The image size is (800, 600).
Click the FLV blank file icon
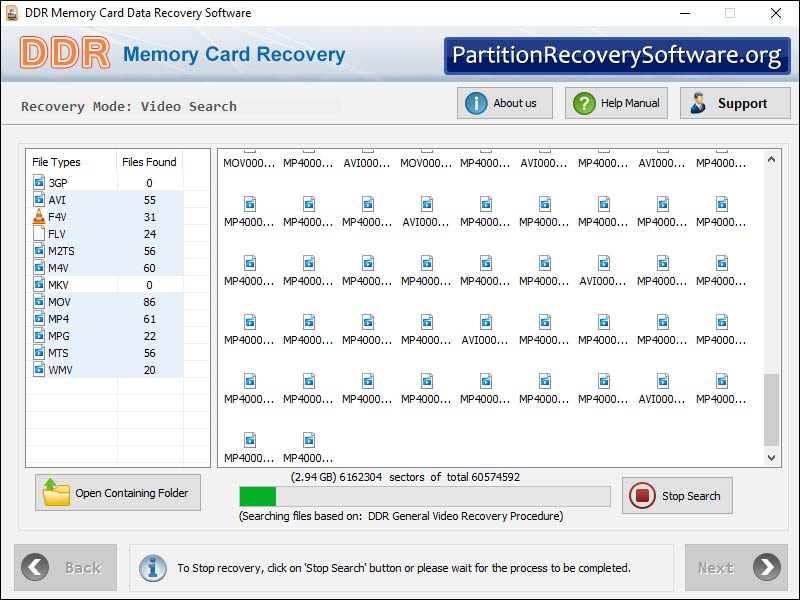38,234
